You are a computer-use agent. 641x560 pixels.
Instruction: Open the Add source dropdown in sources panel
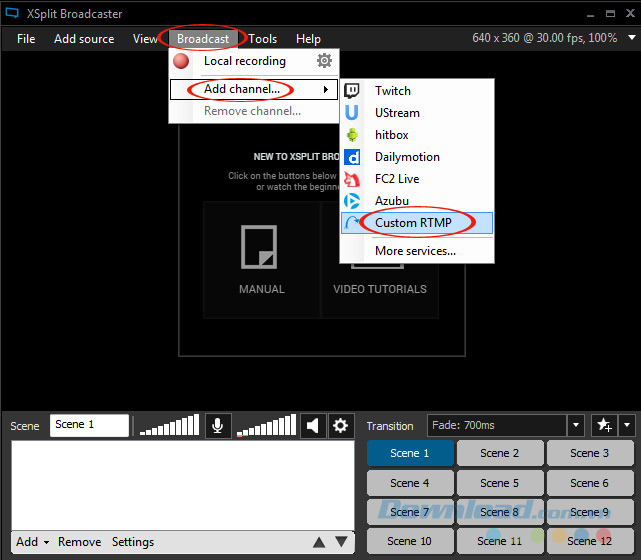point(33,542)
